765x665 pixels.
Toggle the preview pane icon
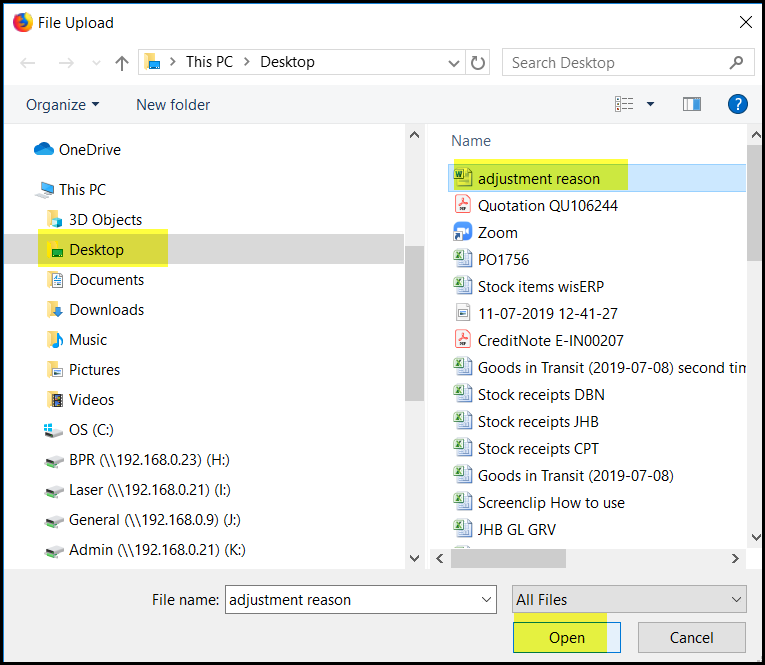691,104
